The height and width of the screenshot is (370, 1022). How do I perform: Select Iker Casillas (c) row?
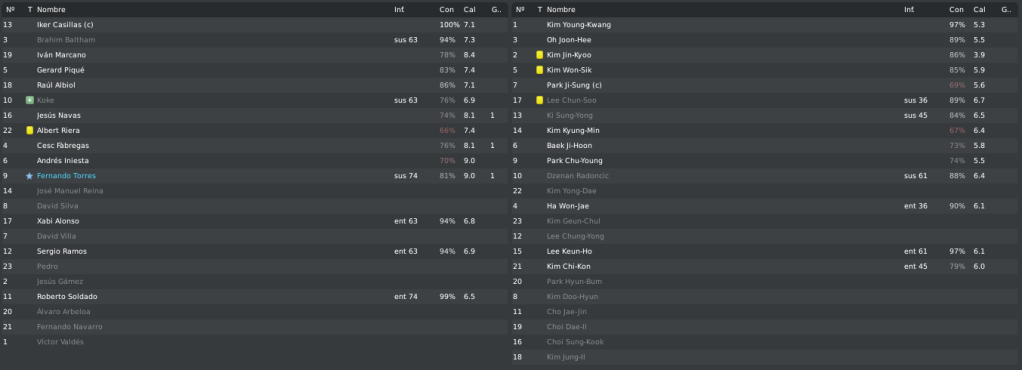pyautogui.click(x=254, y=25)
